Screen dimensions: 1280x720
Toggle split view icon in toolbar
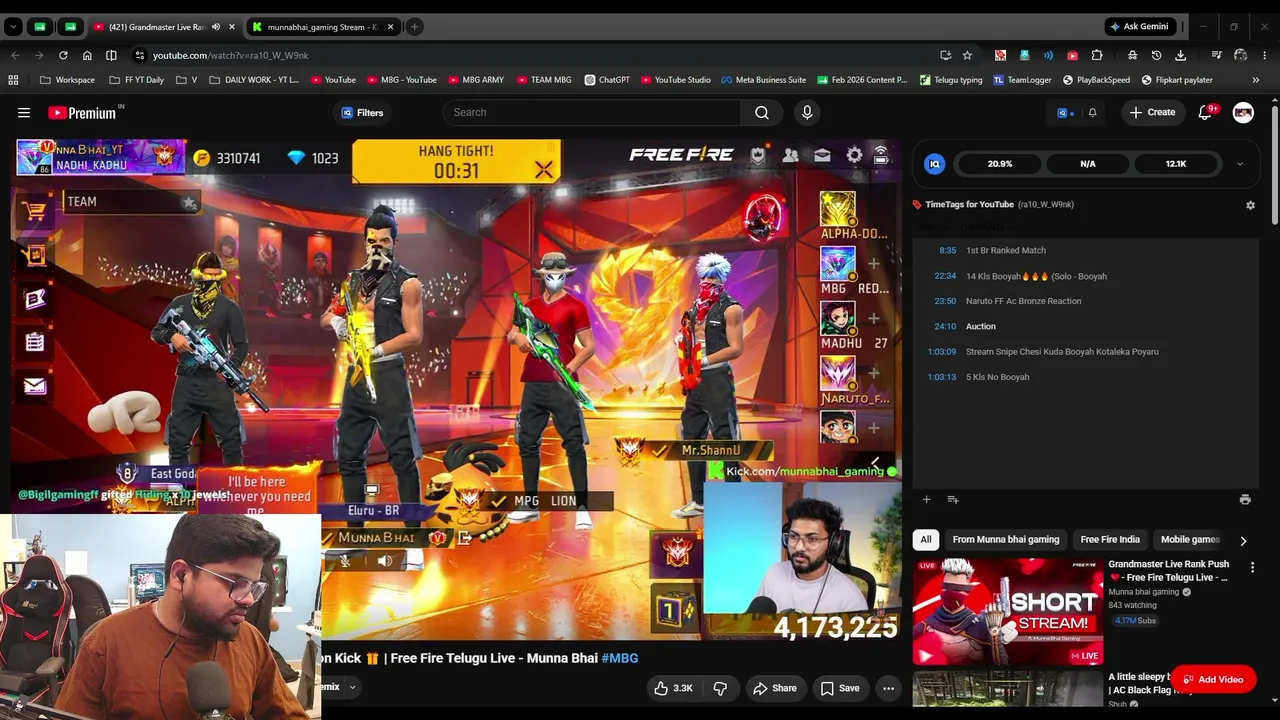[111, 55]
